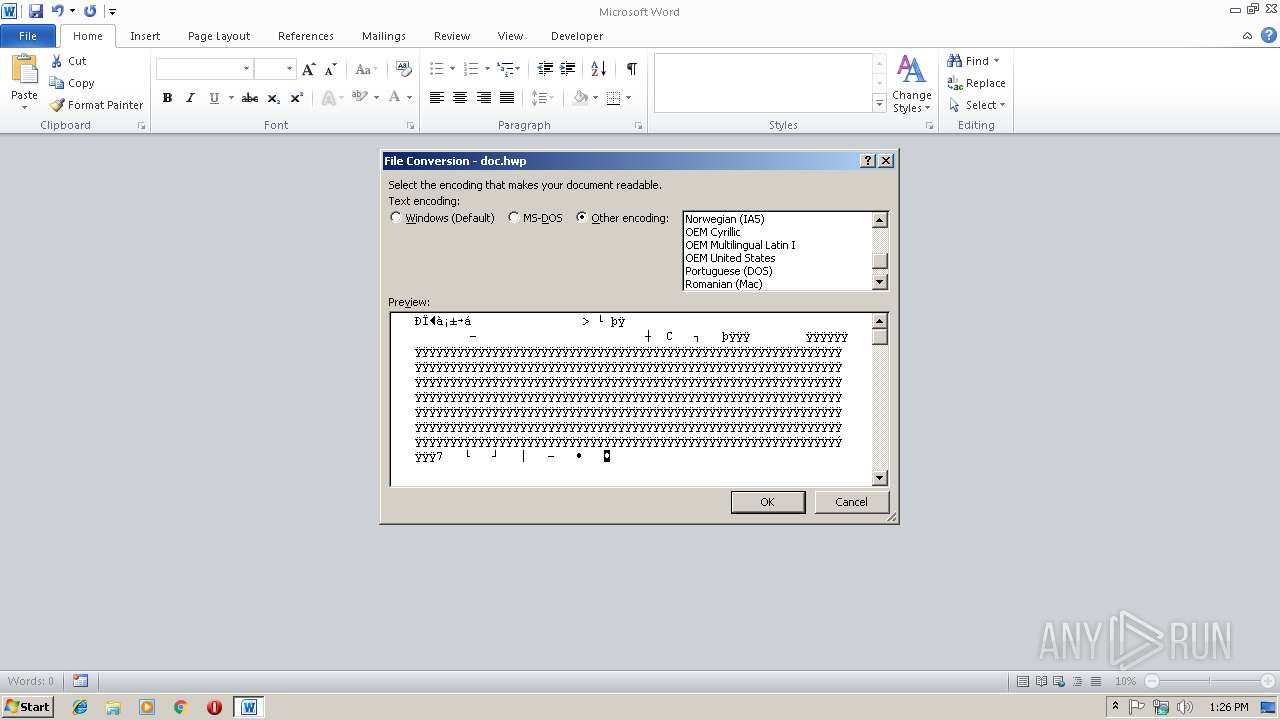Screen dimensions: 1280x720
Task: Open the File tab
Action: point(28,36)
